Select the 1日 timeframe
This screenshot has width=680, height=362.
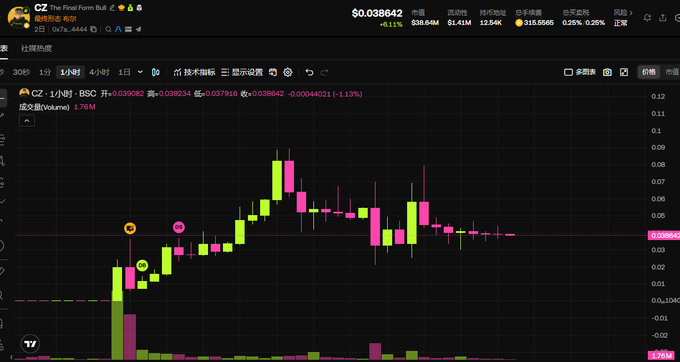tap(124, 72)
